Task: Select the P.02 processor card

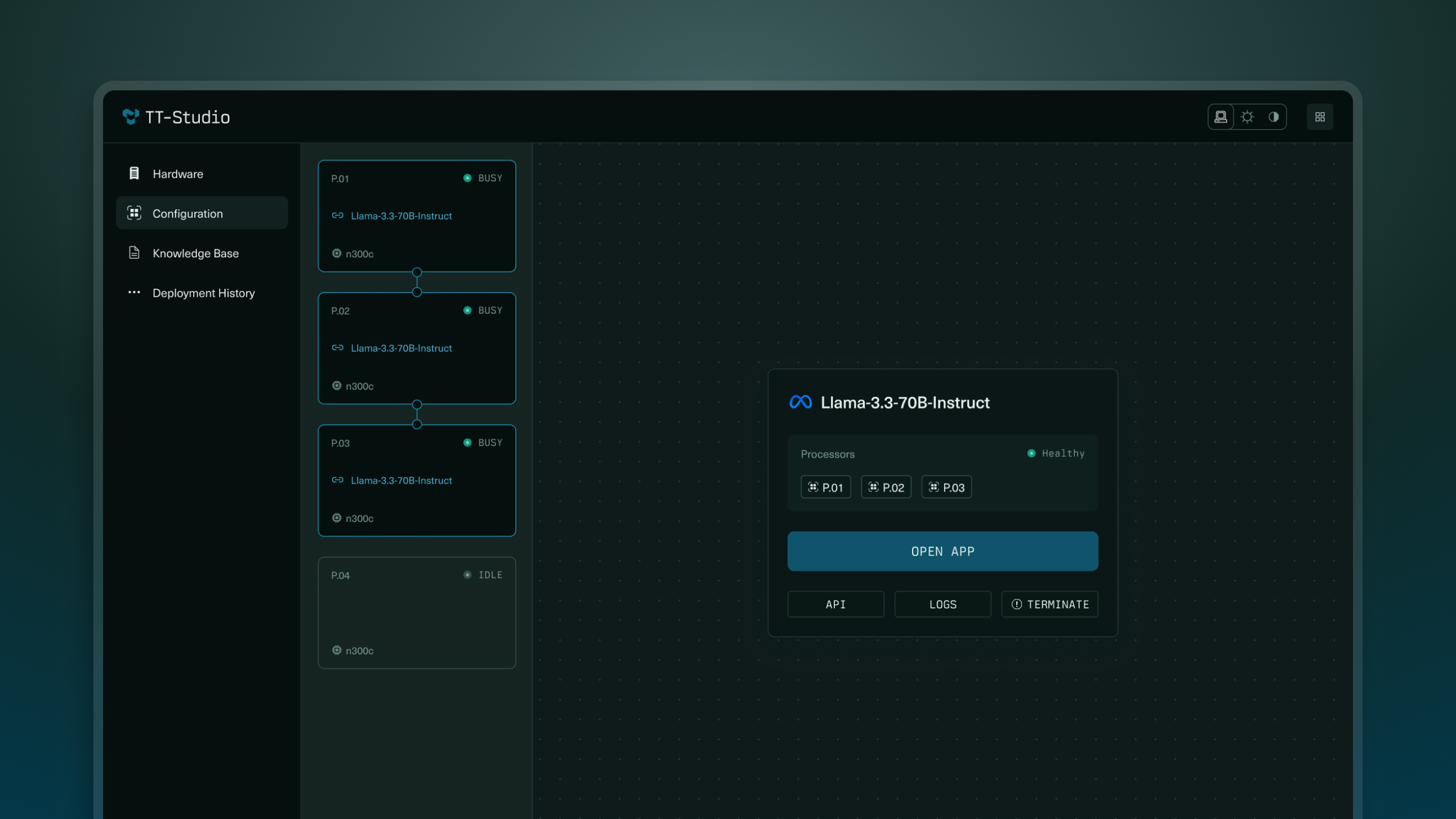Action: click(x=417, y=348)
